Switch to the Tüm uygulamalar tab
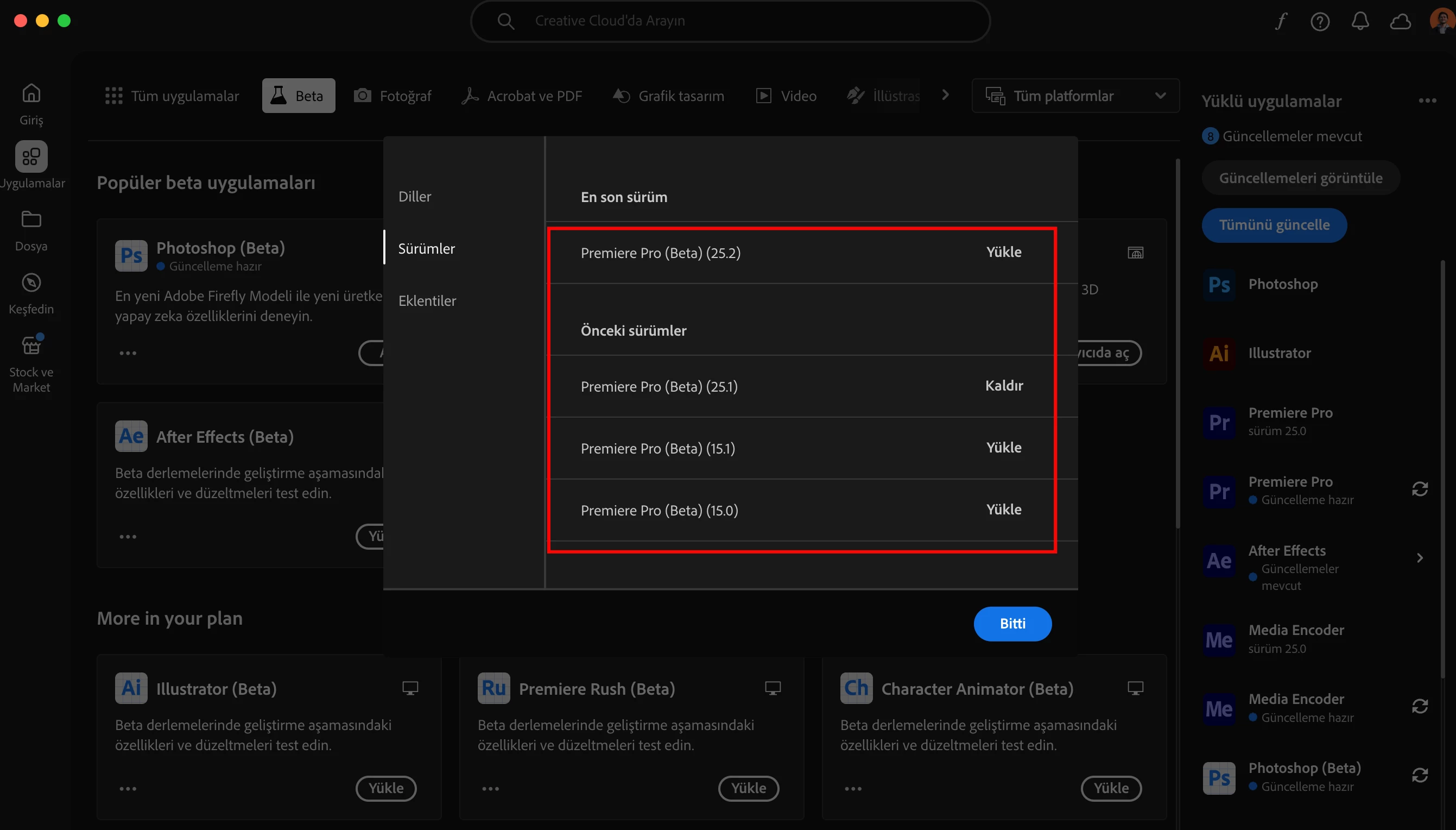 (172, 96)
